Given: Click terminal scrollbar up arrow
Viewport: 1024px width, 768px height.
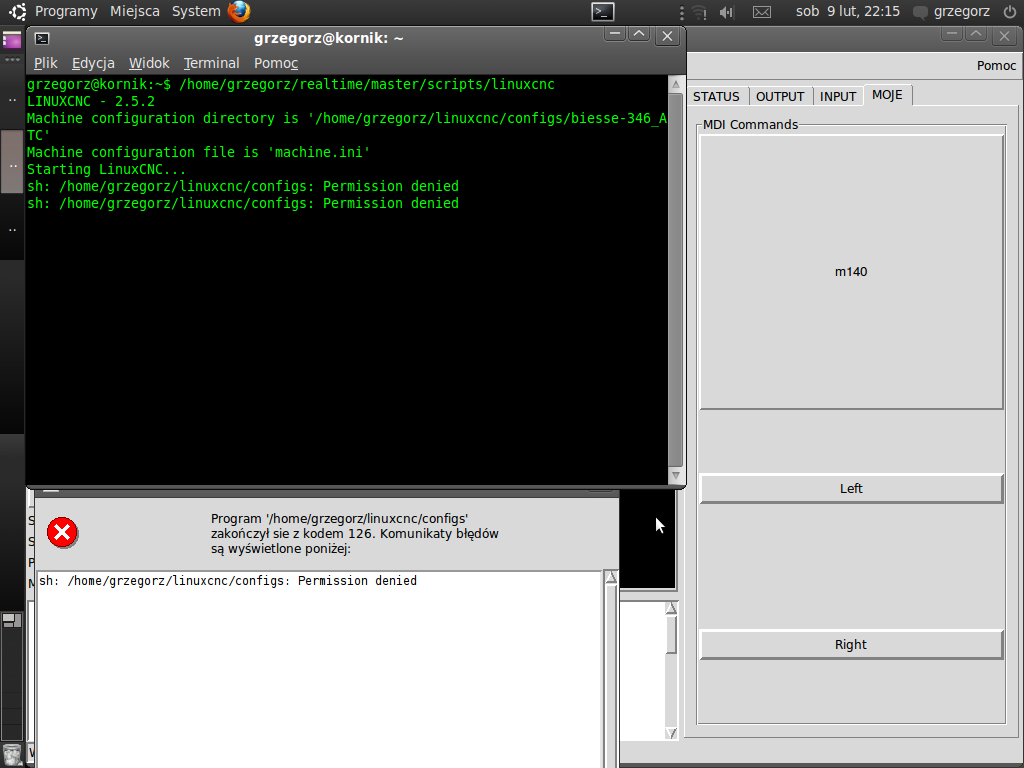Looking at the screenshot, I should (x=676, y=84).
